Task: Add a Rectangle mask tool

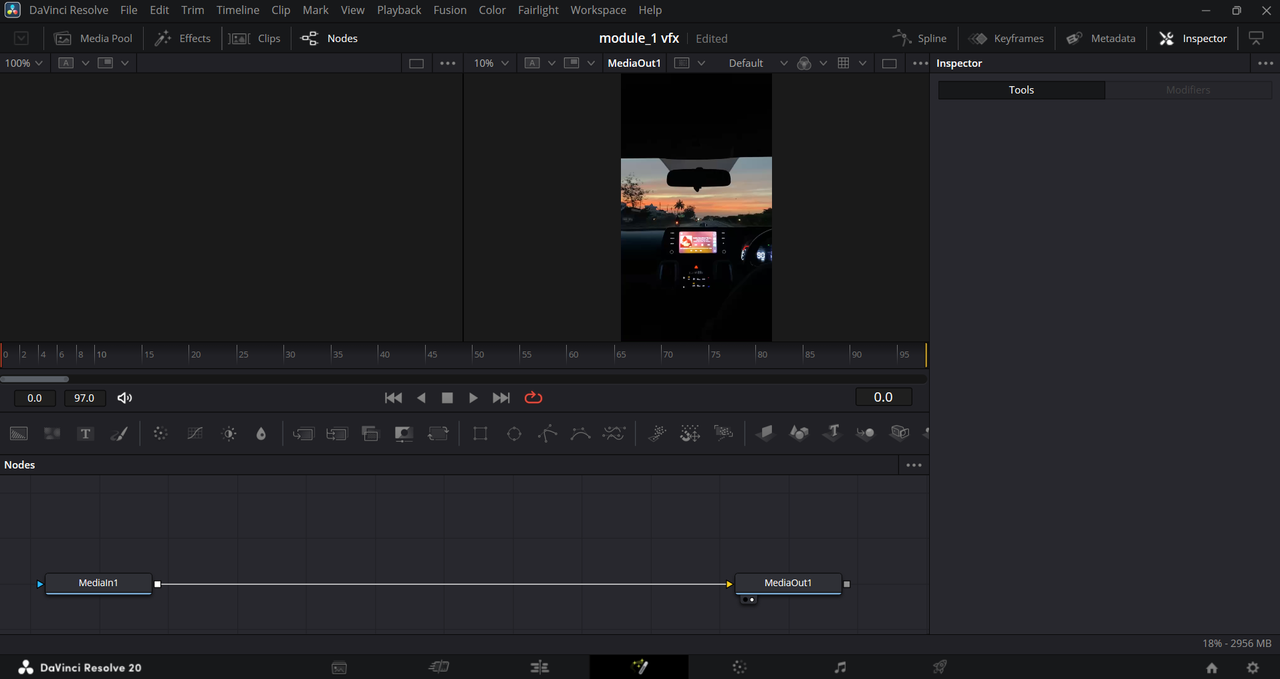Action: pos(480,434)
